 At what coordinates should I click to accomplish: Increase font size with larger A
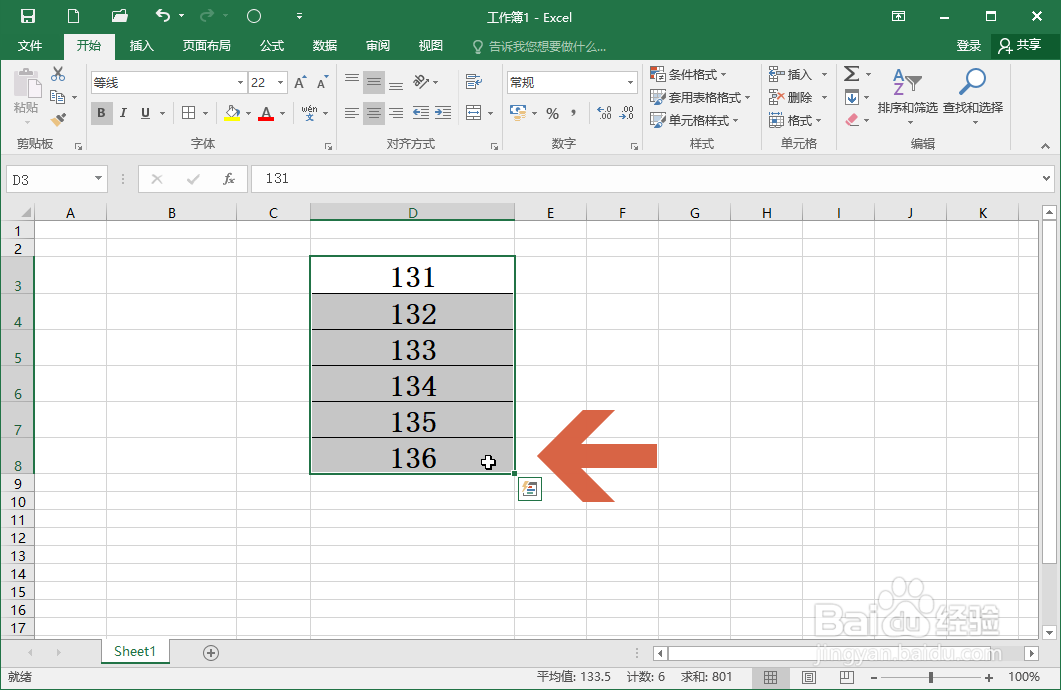click(x=300, y=83)
